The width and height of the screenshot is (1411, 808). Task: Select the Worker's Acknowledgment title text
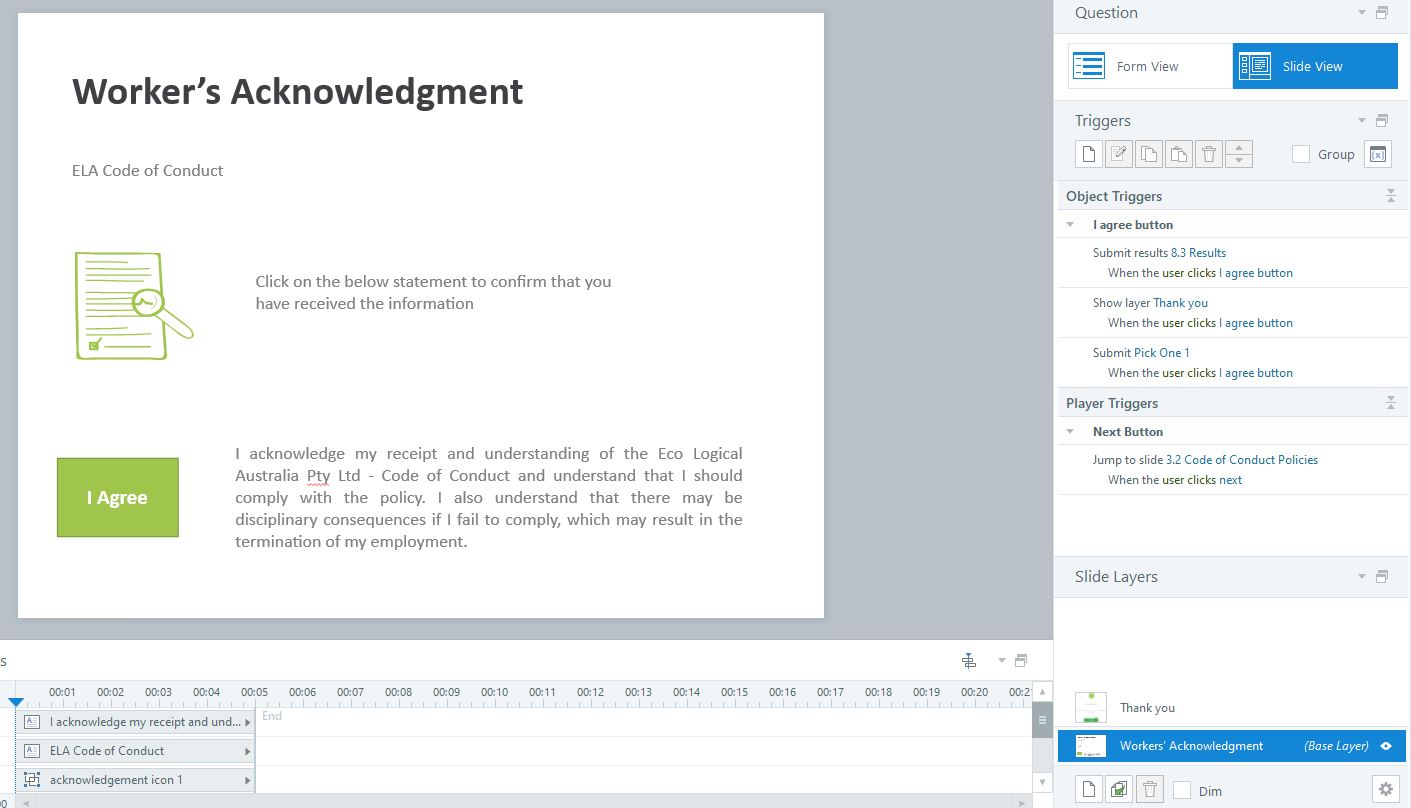pos(298,91)
